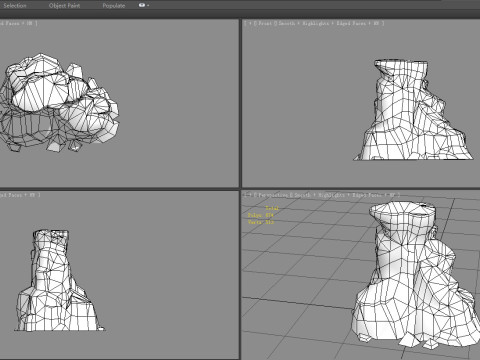Open the ribbon options dropdown arrow
Image resolution: width=480 pixels, height=360 pixels.
tap(148, 6)
